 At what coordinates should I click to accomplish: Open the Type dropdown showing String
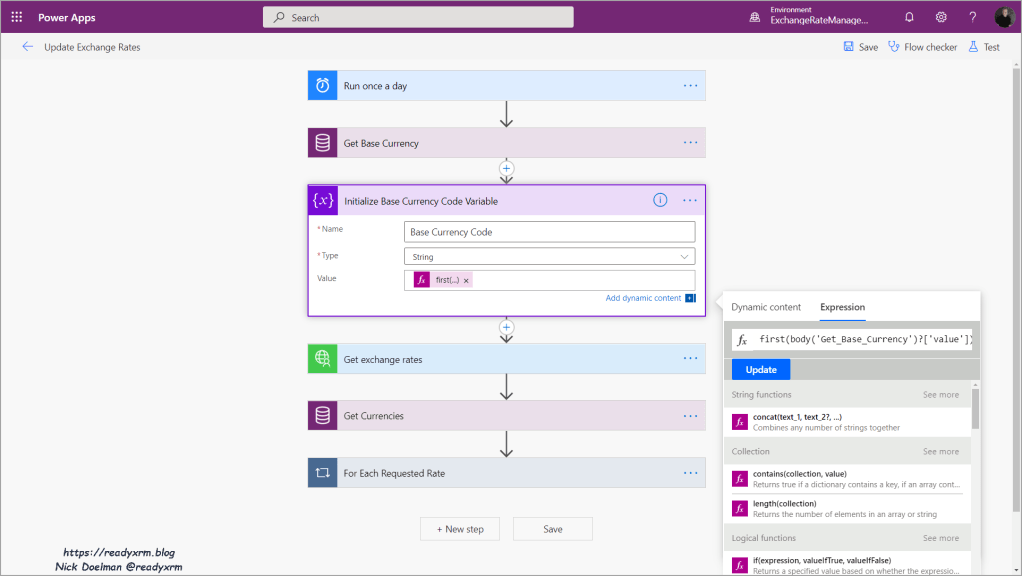point(549,257)
